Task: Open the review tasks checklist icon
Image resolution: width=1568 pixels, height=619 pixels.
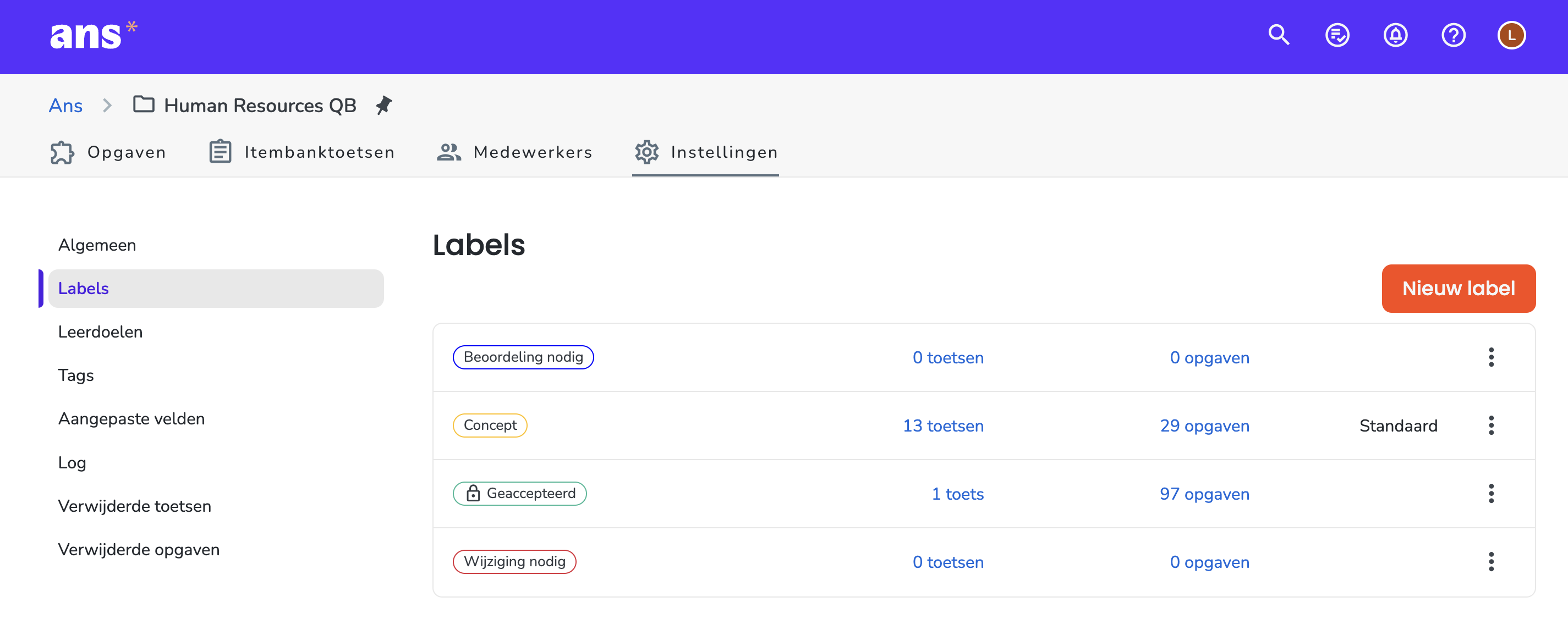Action: pos(1337,35)
